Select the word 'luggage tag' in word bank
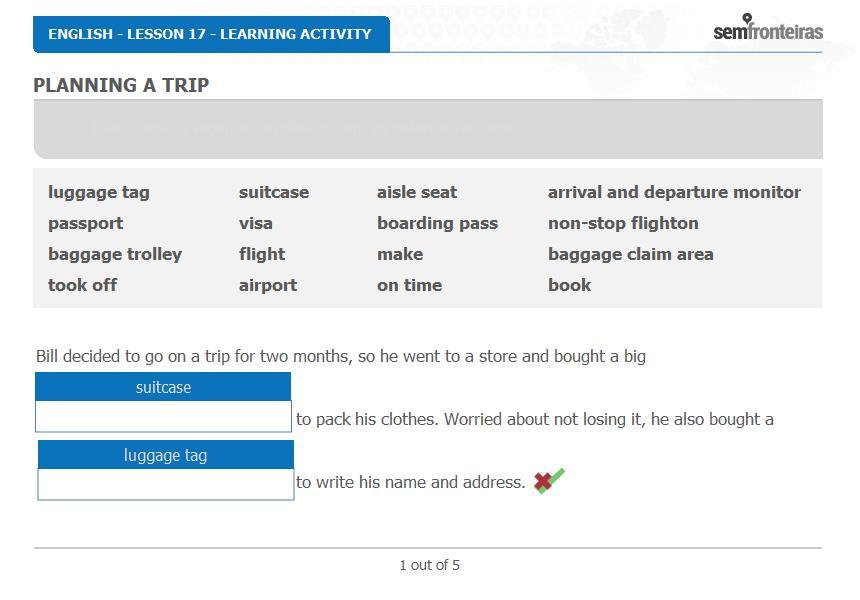 pos(99,193)
